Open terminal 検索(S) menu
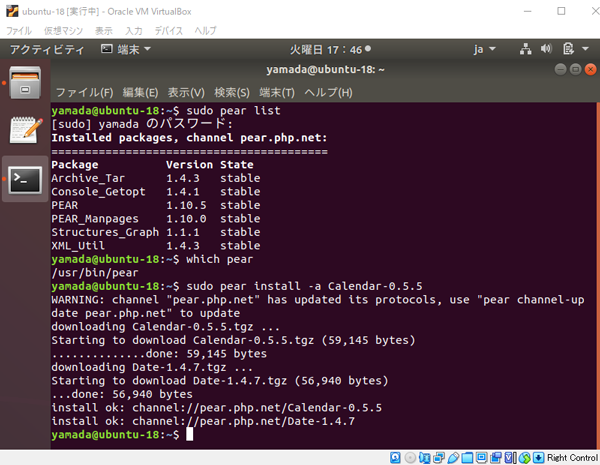 pos(232,93)
